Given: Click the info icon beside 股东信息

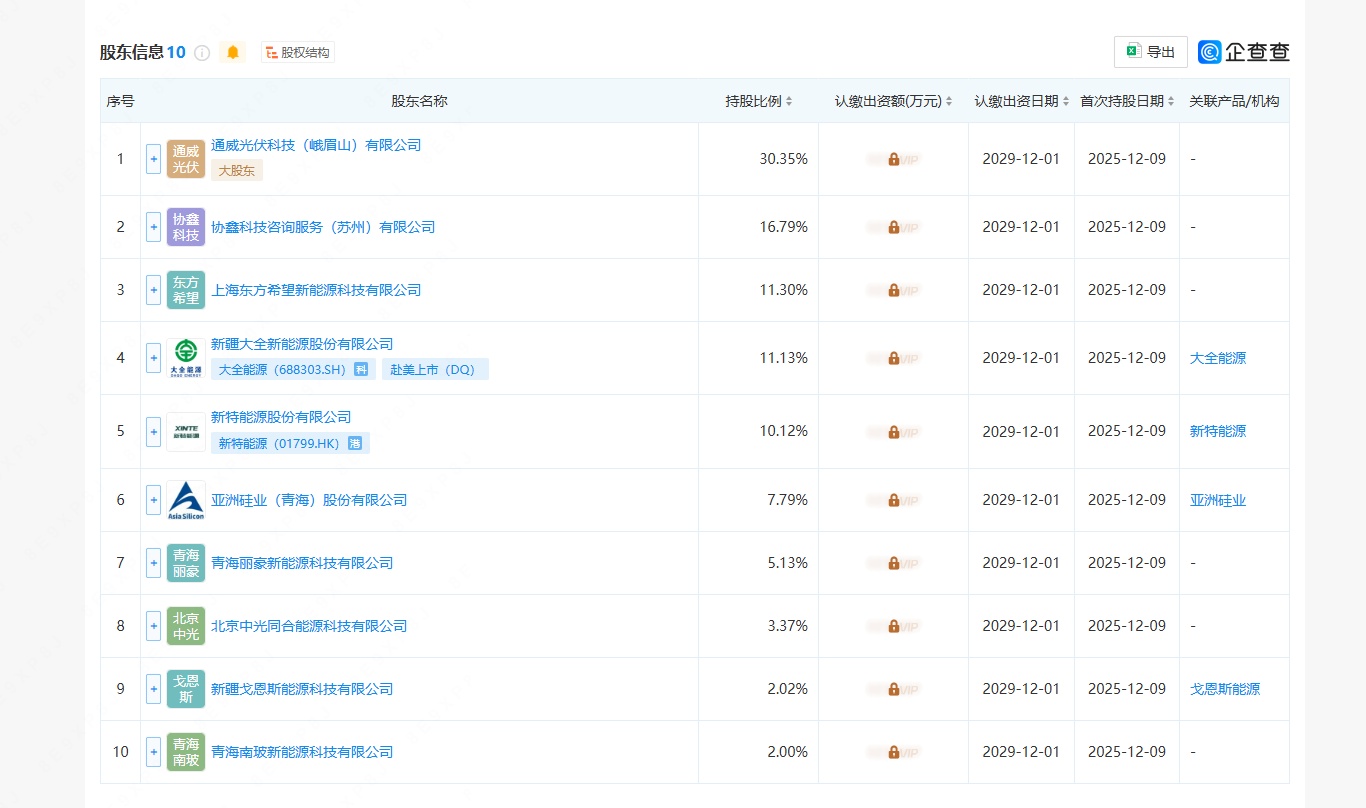Looking at the screenshot, I should (x=202, y=53).
